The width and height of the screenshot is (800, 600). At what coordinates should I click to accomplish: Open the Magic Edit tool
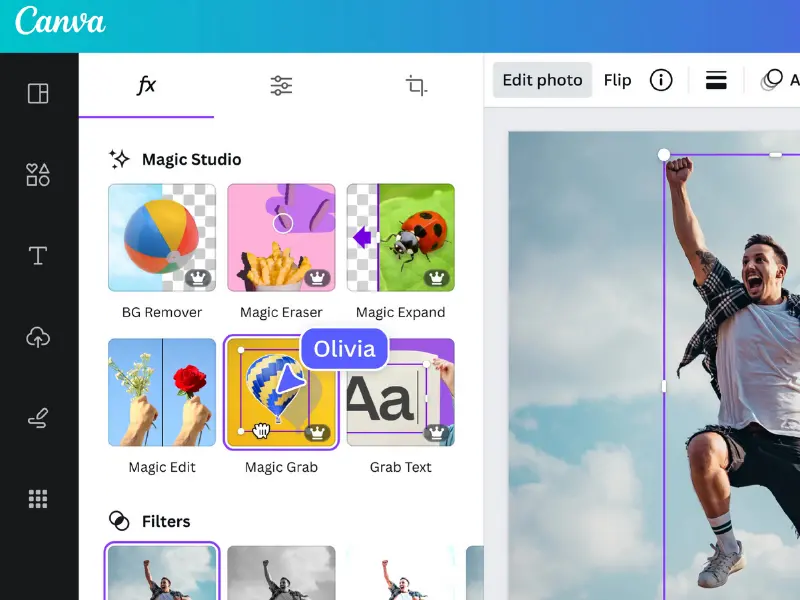point(162,392)
